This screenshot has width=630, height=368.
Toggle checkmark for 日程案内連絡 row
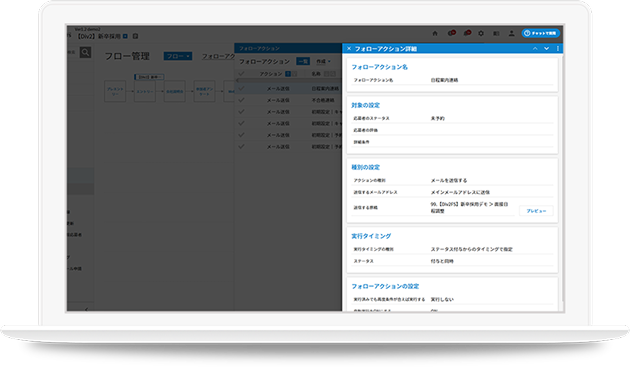tap(241, 88)
